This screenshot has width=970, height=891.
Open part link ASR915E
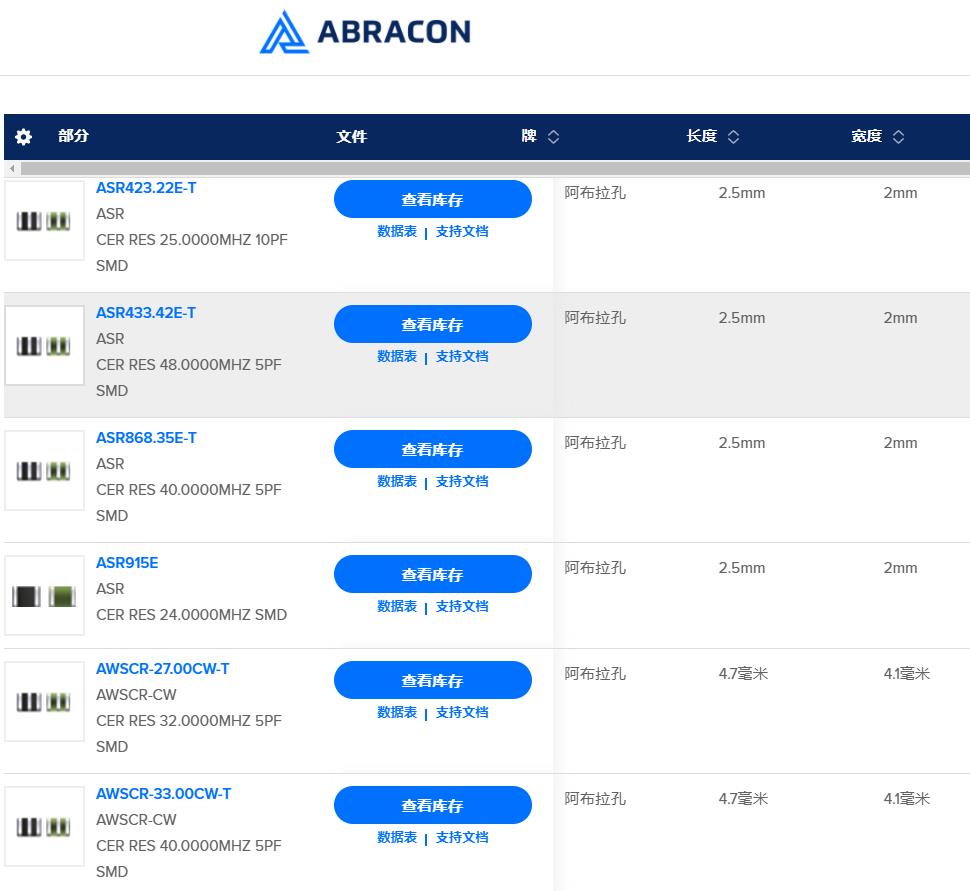click(127, 563)
